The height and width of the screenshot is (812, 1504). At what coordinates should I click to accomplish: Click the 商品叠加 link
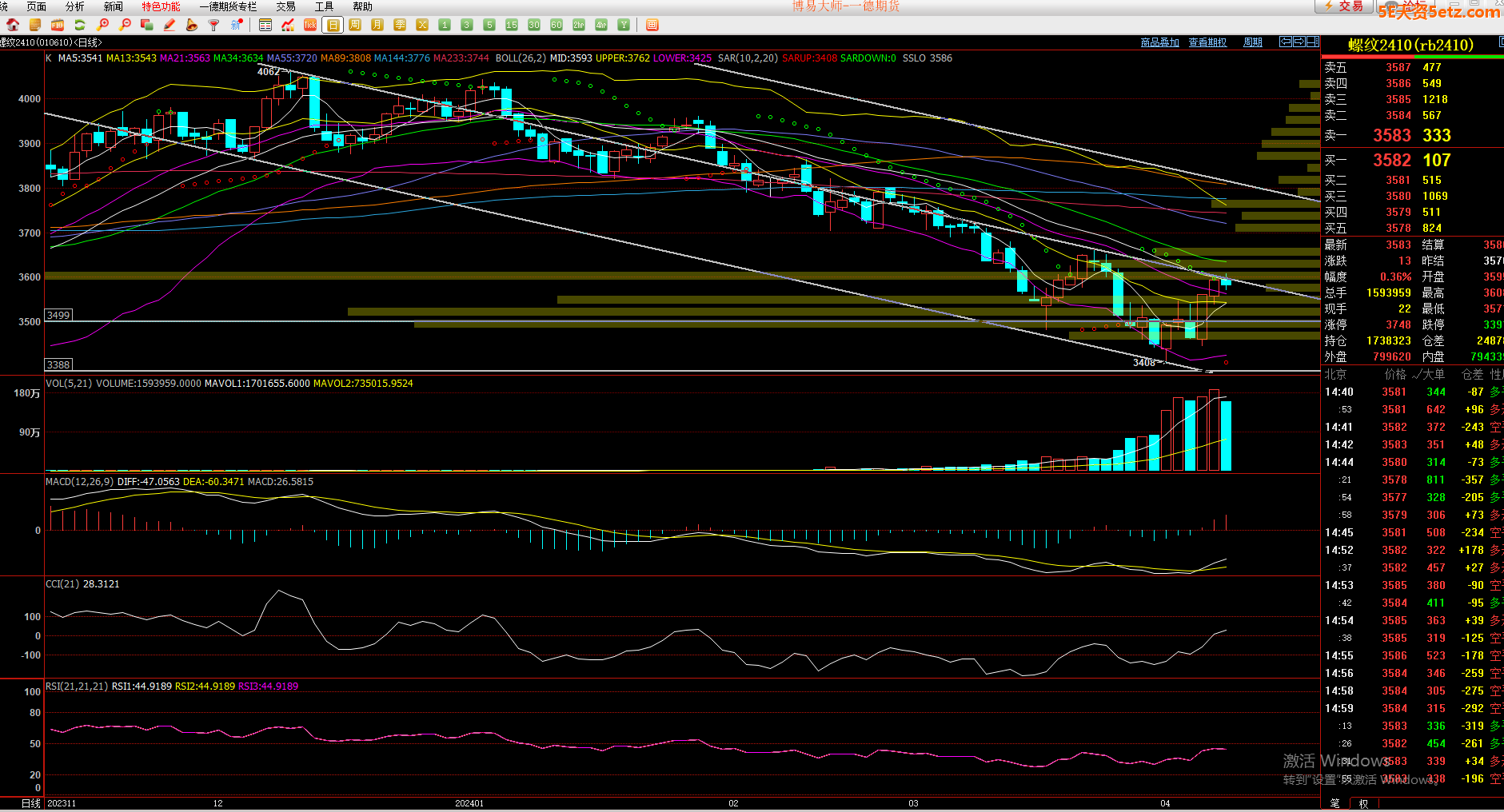click(x=1159, y=42)
